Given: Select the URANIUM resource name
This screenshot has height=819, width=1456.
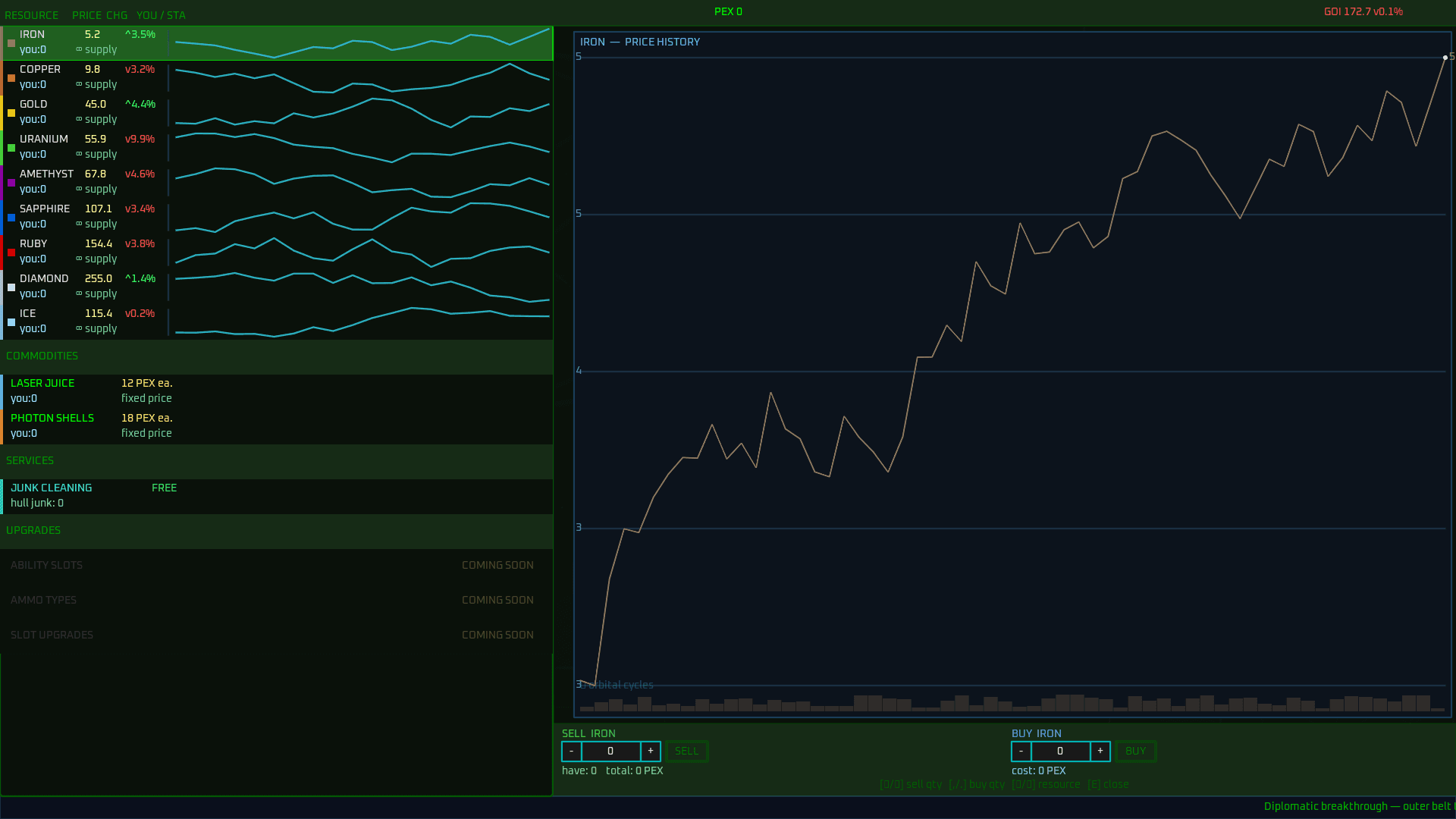Looking at the screenshot, I should tap(44, 139).
